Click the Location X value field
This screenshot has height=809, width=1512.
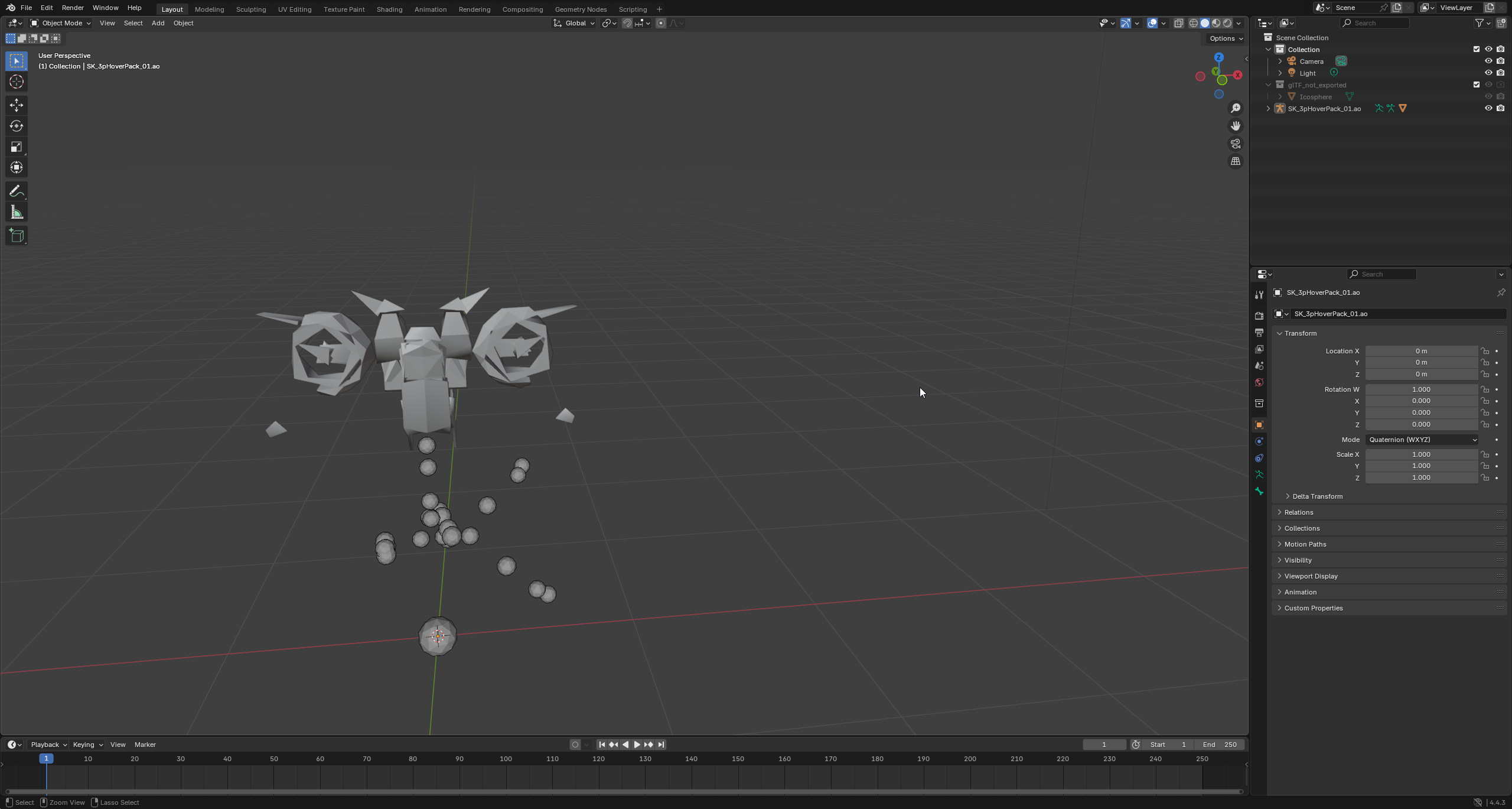tap(1421, 351)
